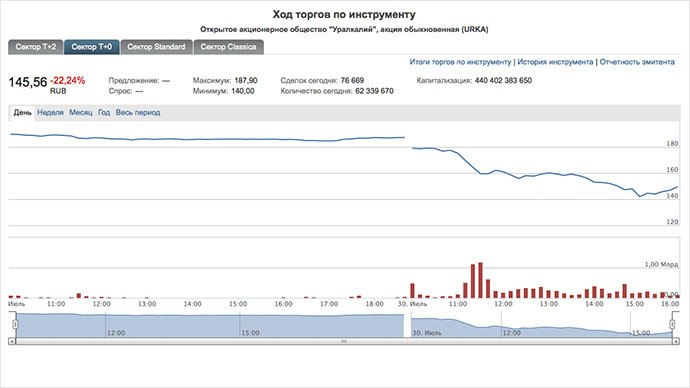The image size is (690, 388).
Task: Click the Капитализация value 440 402 383 650
Action: (x=503, y=81)
